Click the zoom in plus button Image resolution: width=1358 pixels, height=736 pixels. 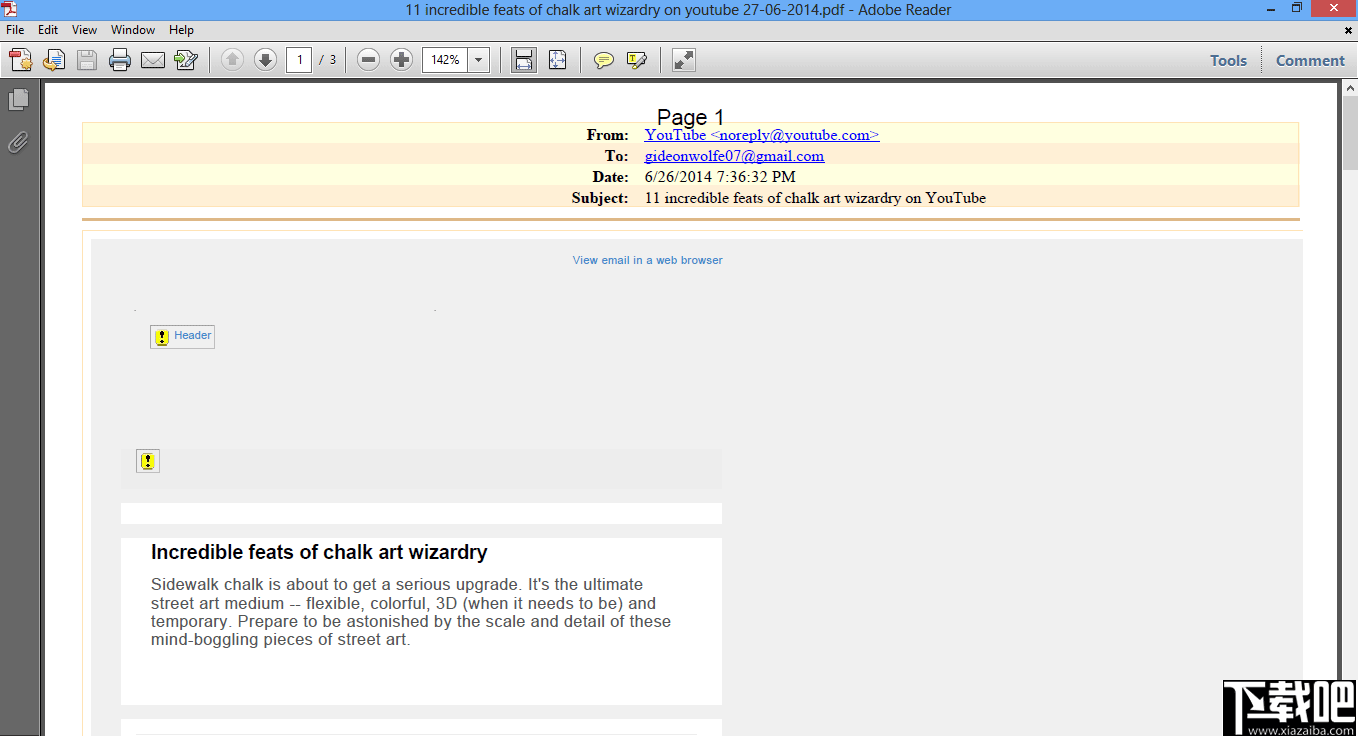(x=401, y=60)
